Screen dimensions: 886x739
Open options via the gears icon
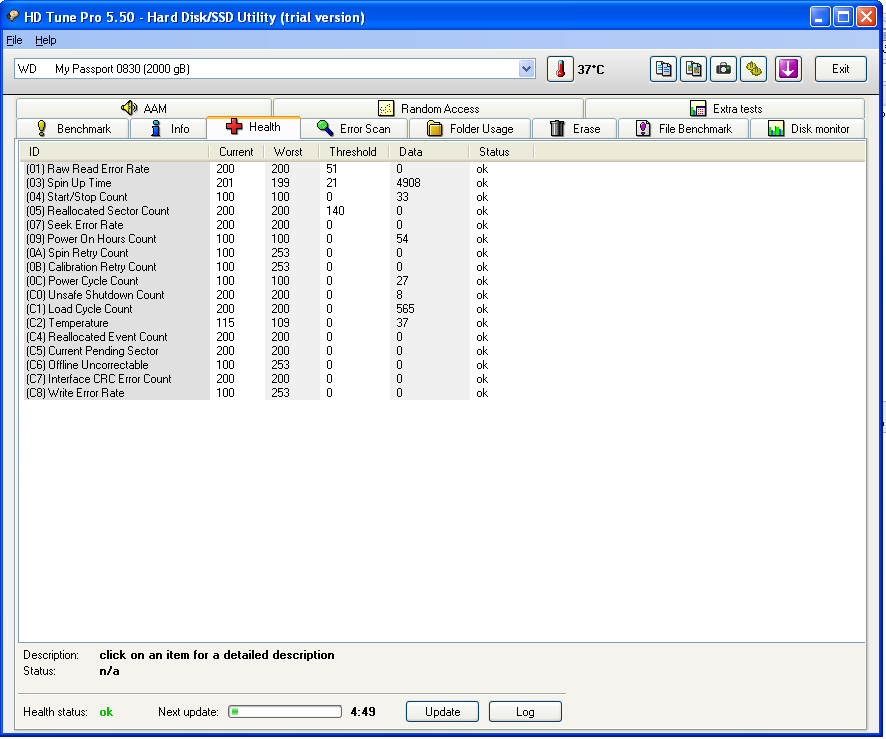click(x=753, y=69)
